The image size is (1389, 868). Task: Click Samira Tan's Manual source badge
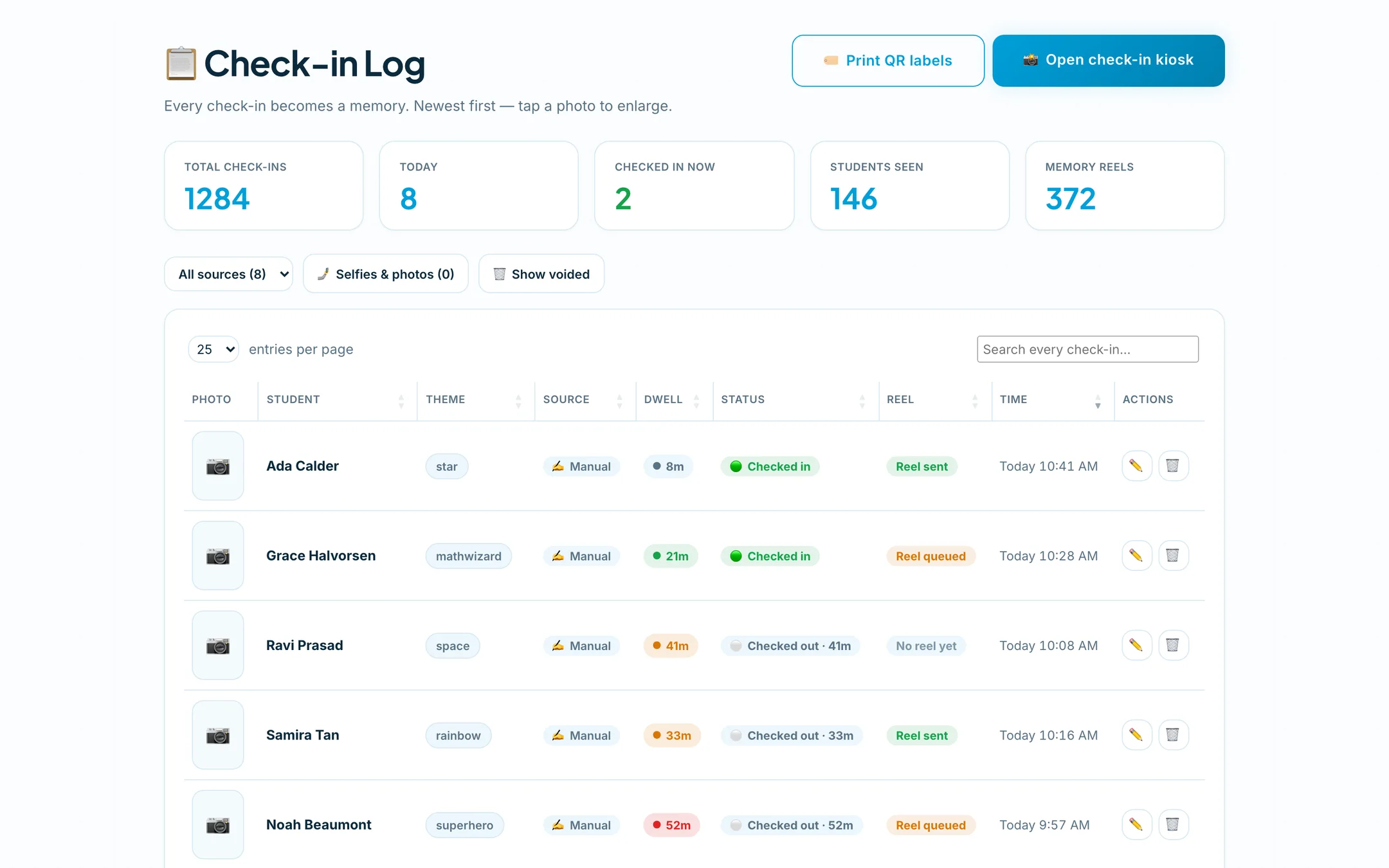(x=581, y=736)
